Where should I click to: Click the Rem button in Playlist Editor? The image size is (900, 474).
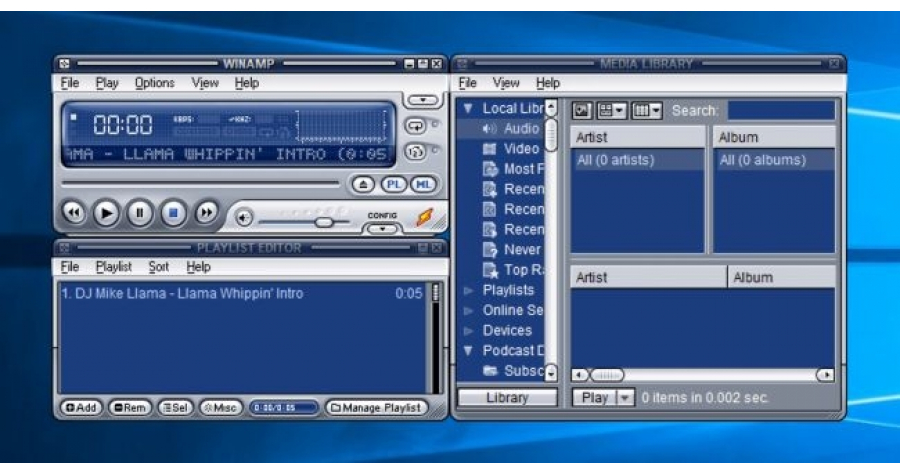pyautogui.click(x=130, y=407)
